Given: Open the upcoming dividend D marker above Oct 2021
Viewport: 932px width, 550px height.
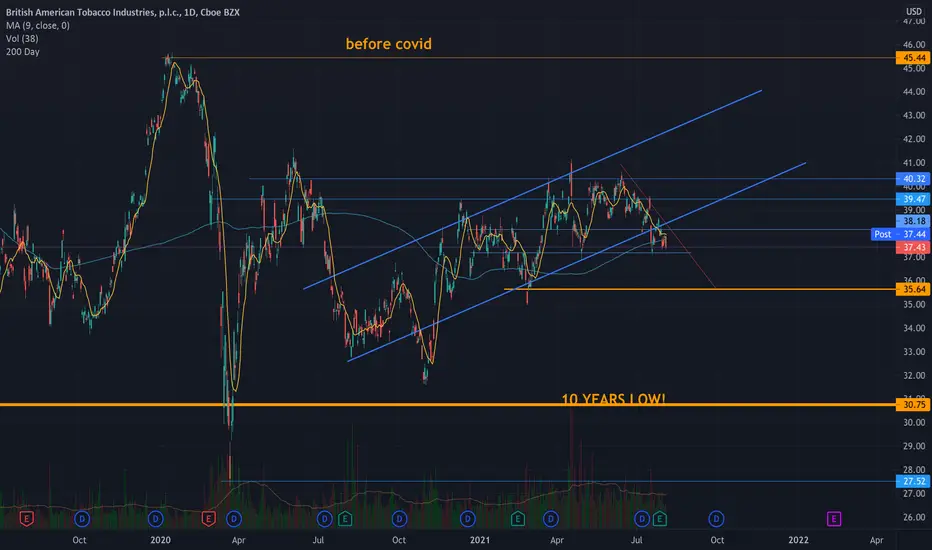Looking at the screenshot, I should 716,519.
